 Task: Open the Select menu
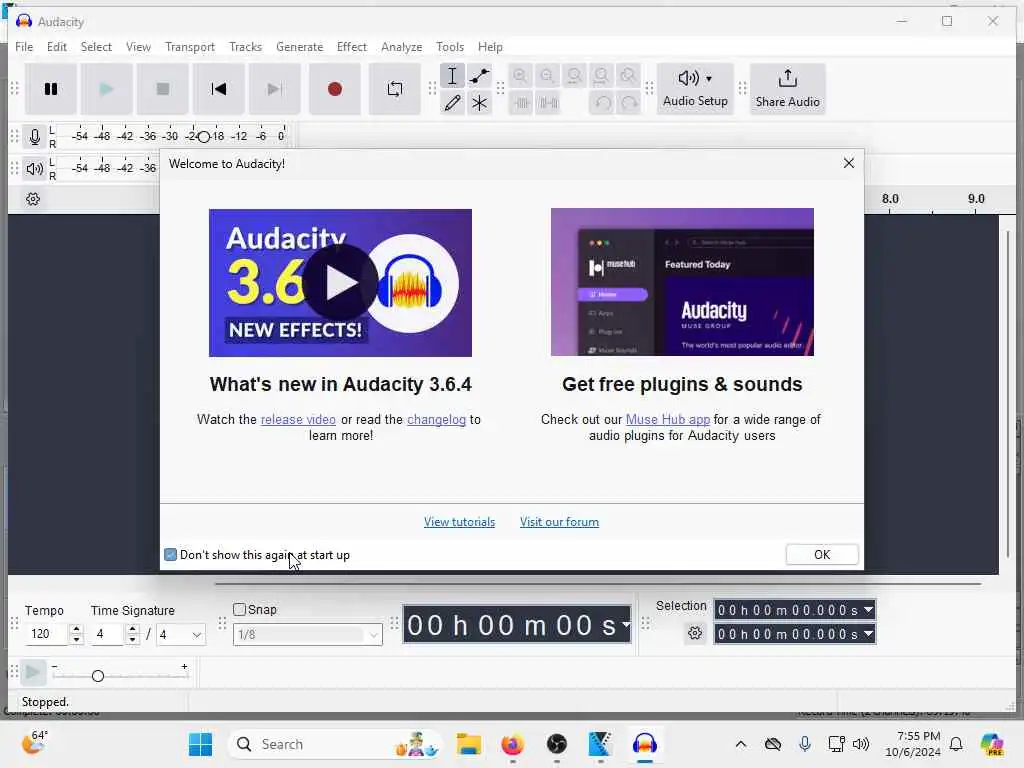click(x=96, y=47)
